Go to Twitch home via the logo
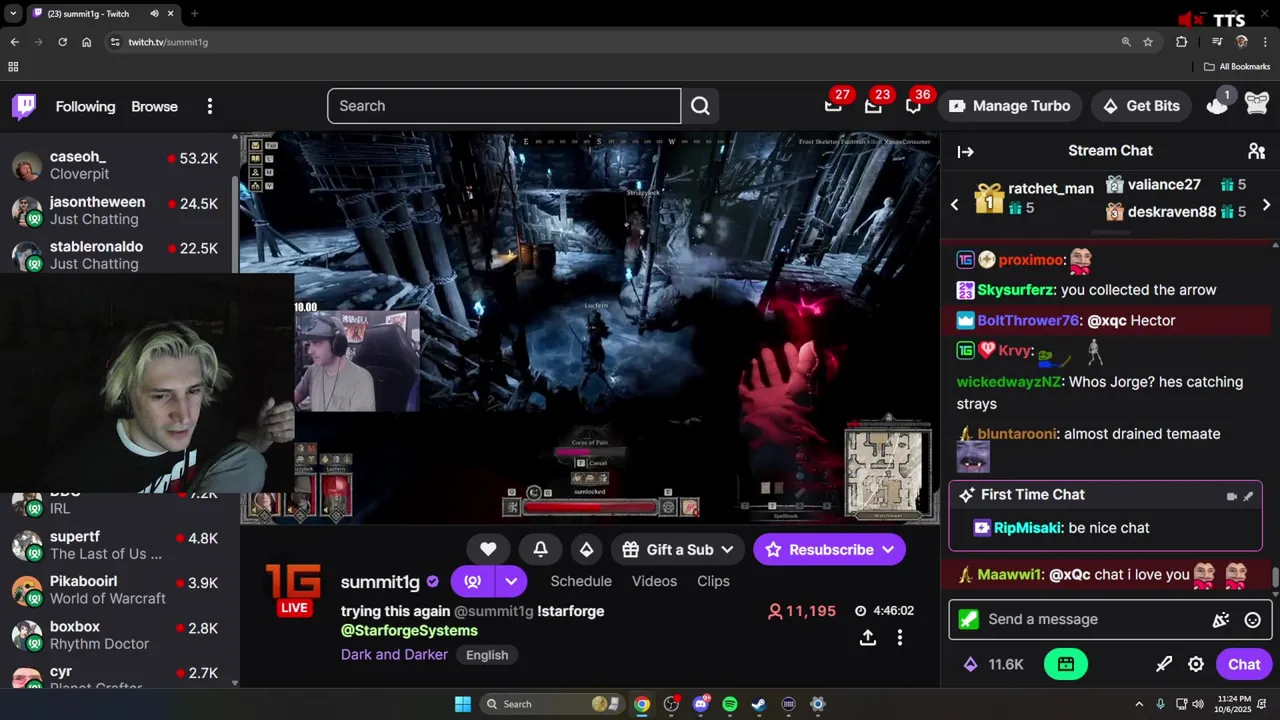This screenshot has width=1280, height=720. pyautogui.click(x=24, y=106)
